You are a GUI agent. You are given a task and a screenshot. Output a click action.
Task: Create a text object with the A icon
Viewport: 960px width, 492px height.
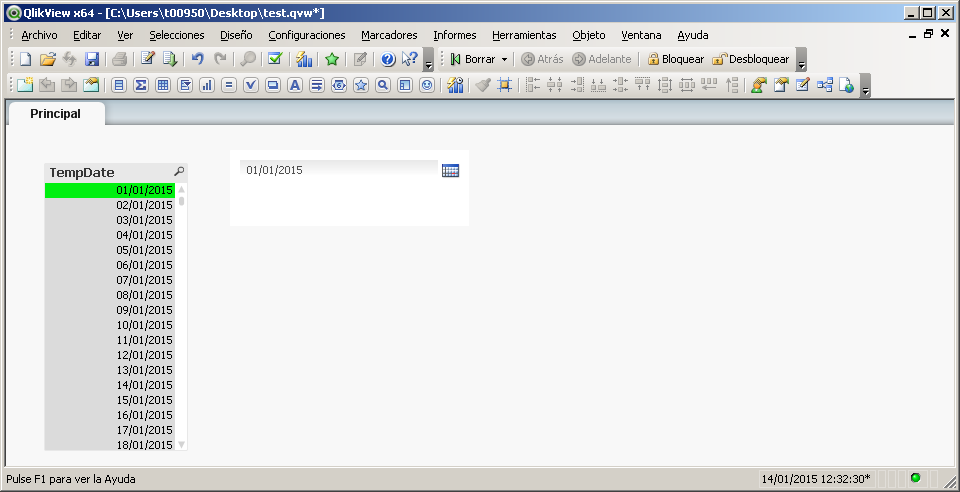tap(295, 85)
